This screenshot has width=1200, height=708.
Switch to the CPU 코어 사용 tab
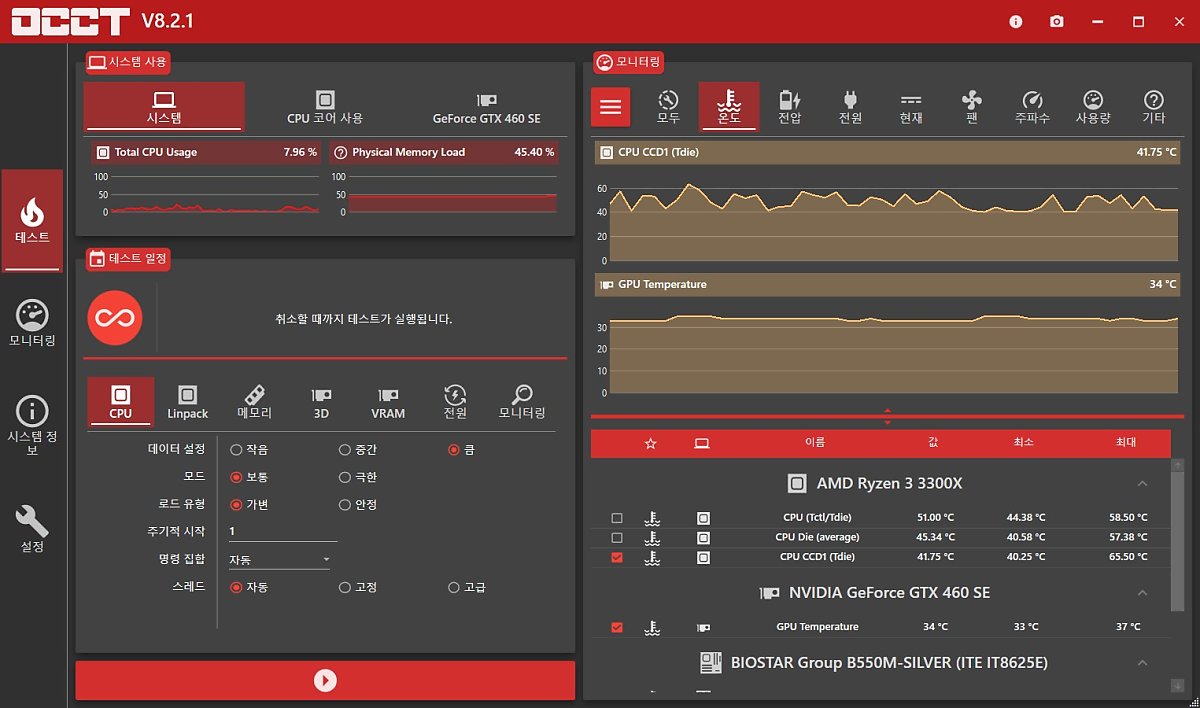tap(325, 107)
